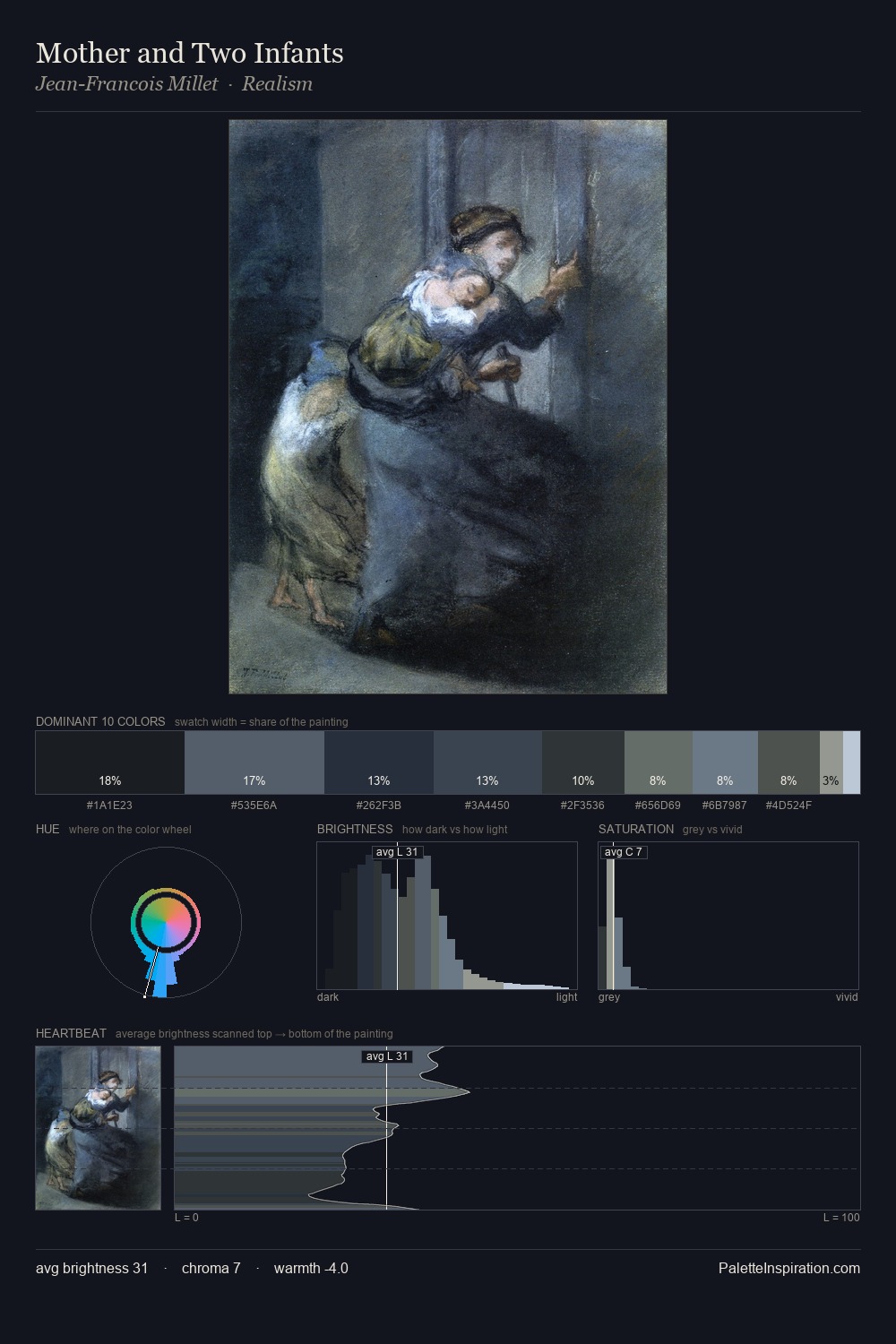Select the #535E6A swatch showing 17%

coord(254,762)
